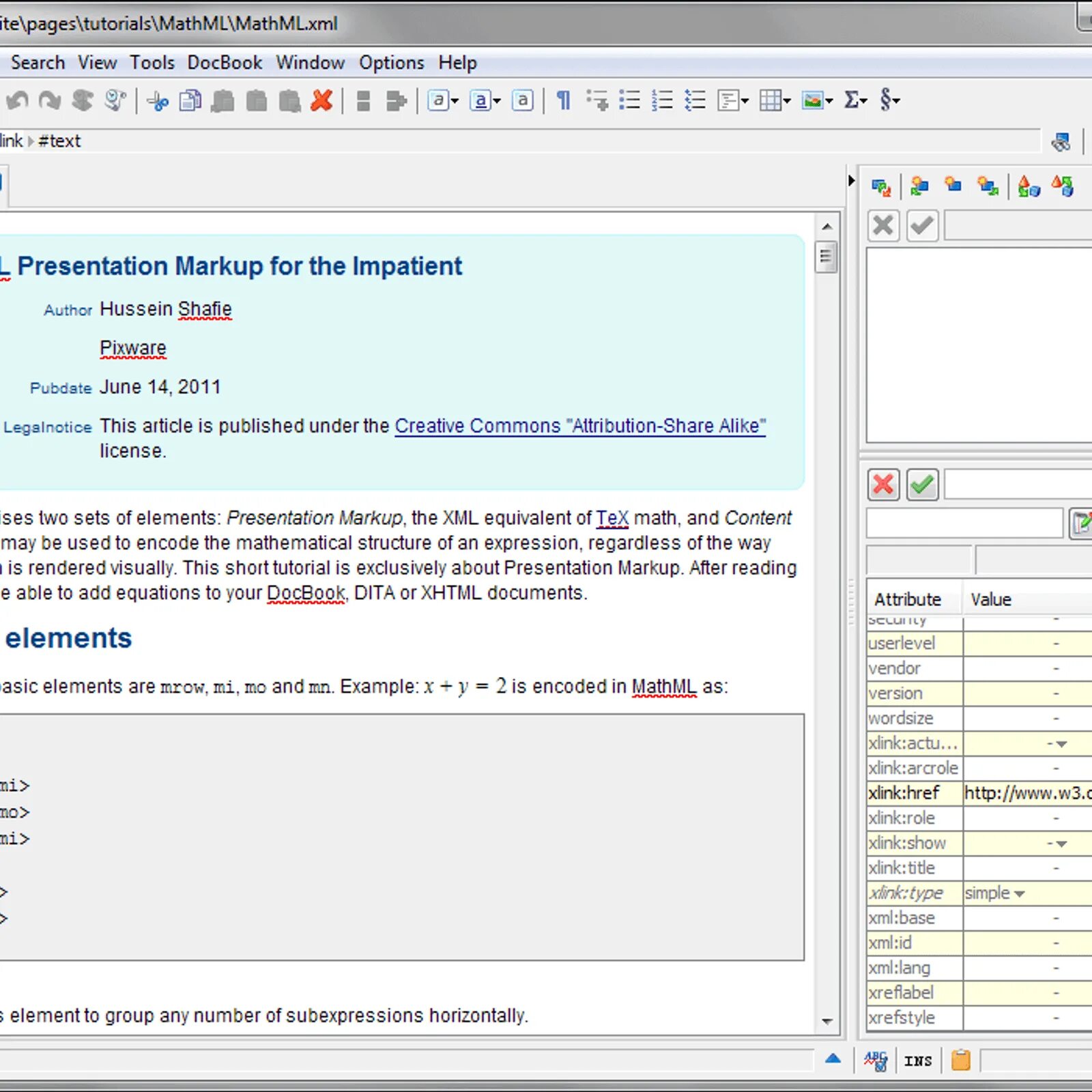1092x1092 pixels.
Task: Click the clipboard icon in status bar
Action: 960,1060
